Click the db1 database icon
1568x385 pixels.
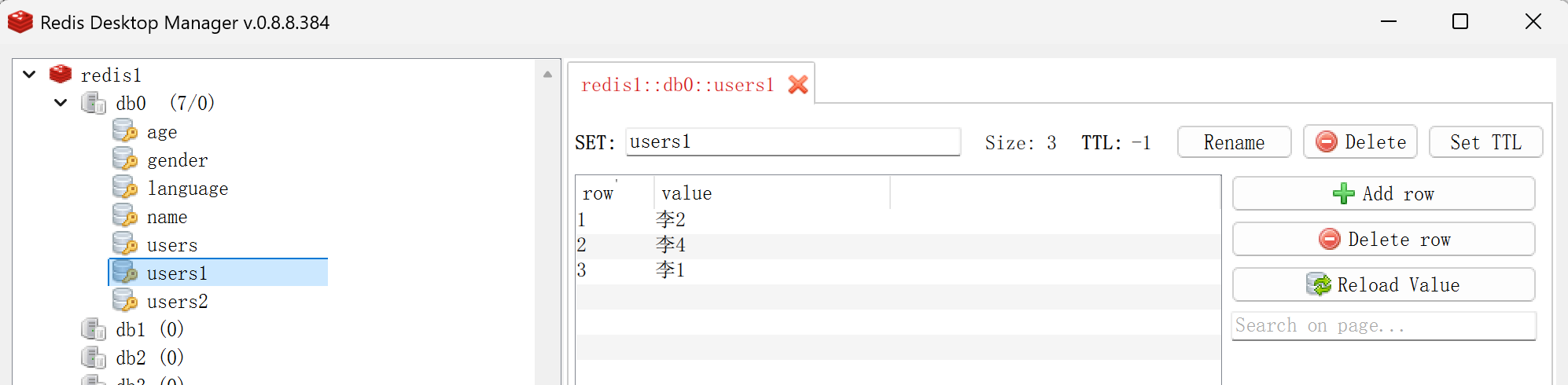(94, 329)
